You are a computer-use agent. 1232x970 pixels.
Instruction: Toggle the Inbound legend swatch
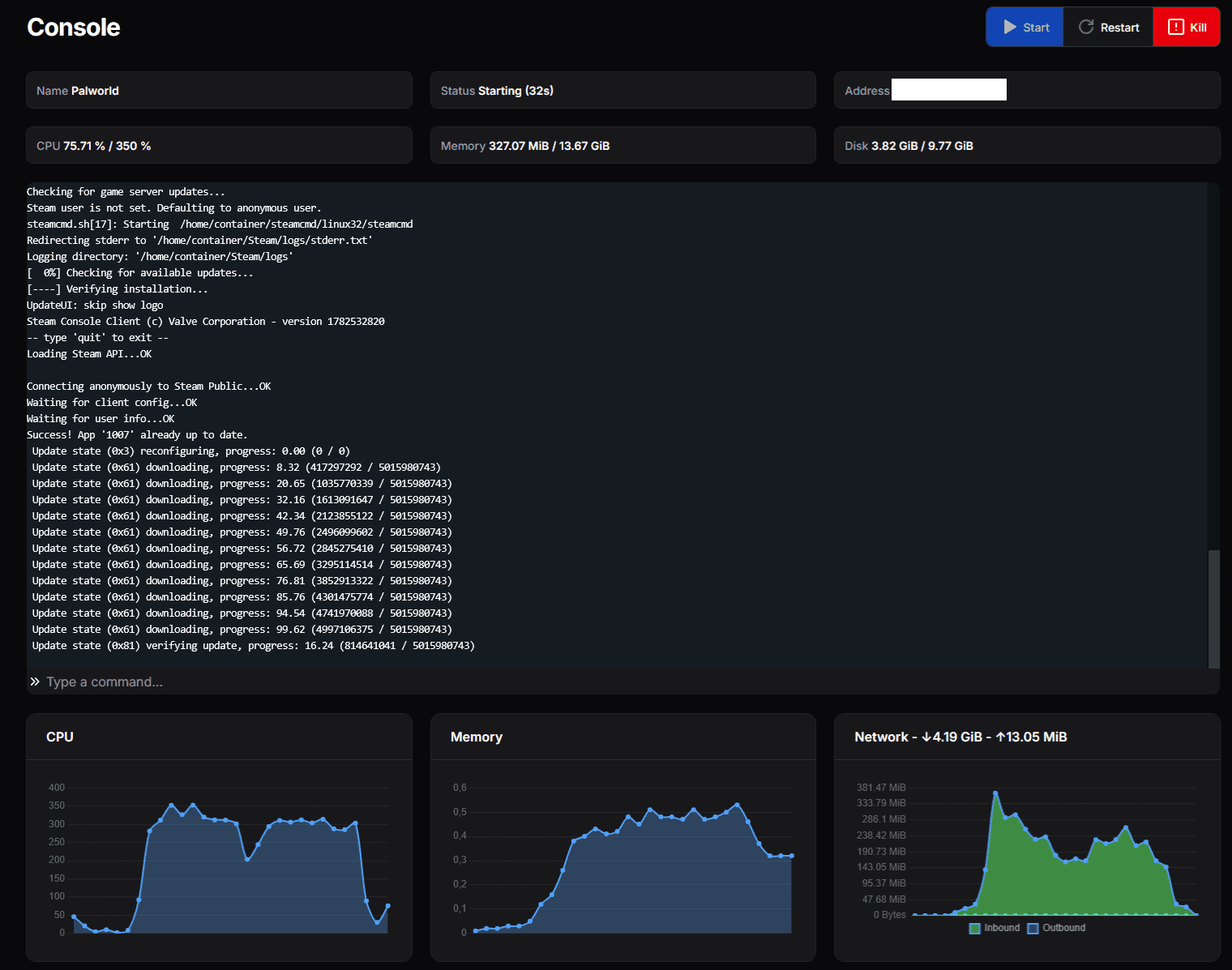pos(975,929)
